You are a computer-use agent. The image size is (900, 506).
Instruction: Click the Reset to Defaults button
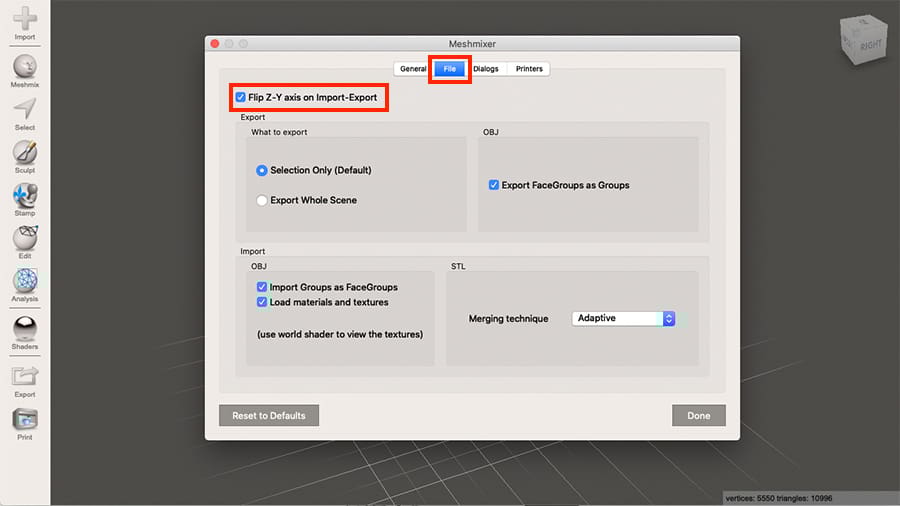269,415
